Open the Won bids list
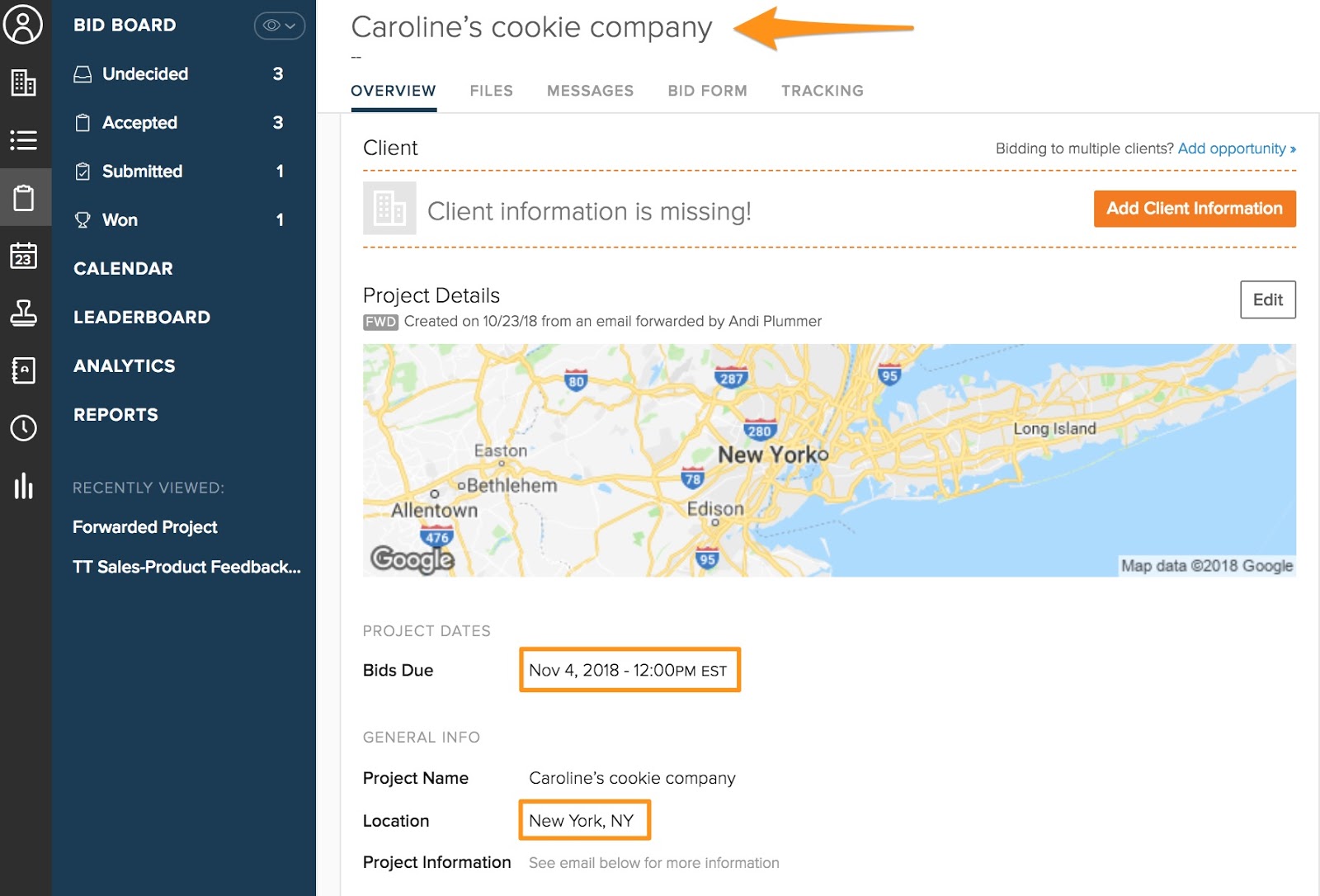This screenshot has height=896, width=1320. coord(120,220)
